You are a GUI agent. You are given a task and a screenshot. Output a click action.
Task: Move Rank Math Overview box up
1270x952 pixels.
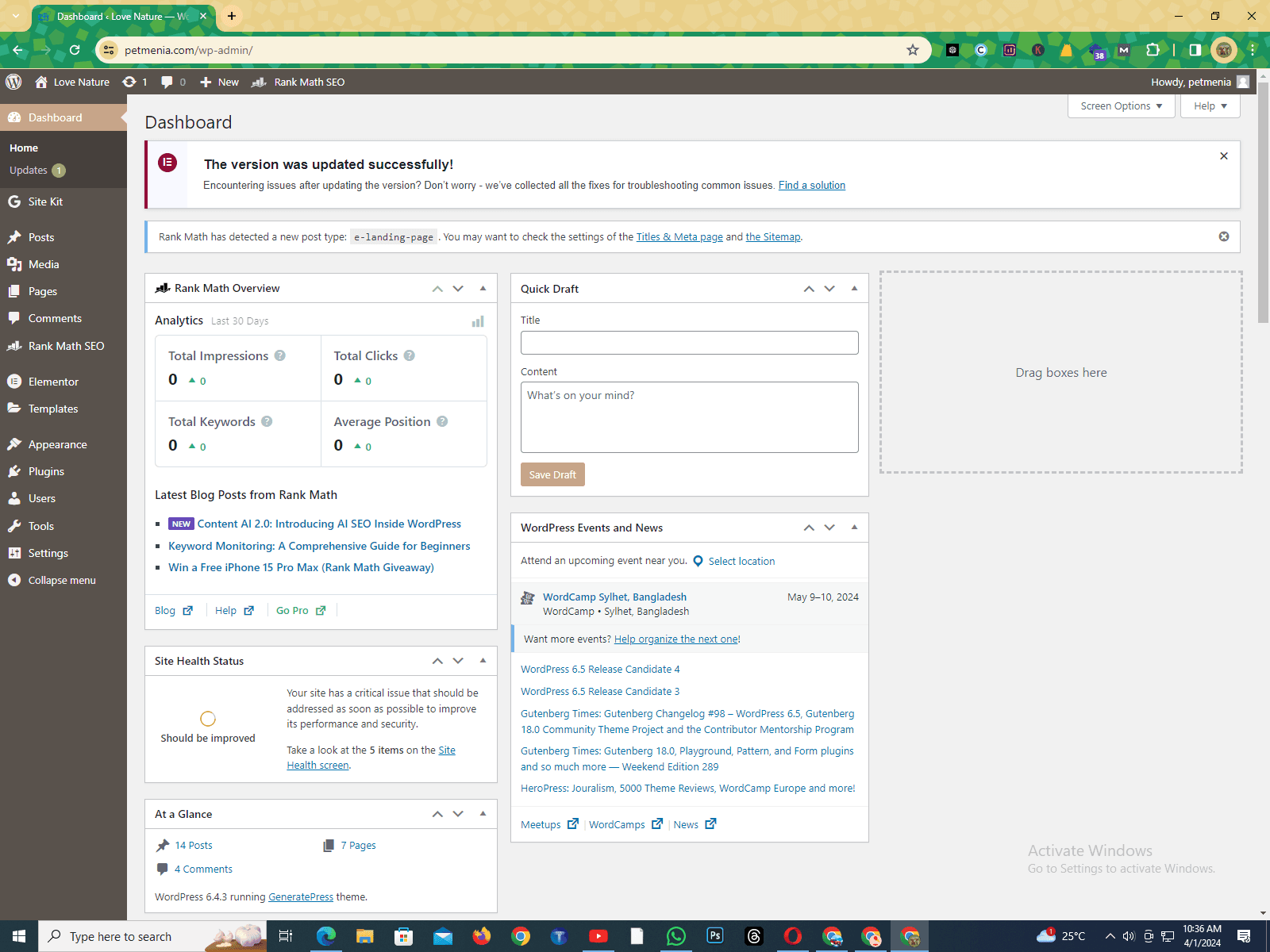[x=437, y=289]
